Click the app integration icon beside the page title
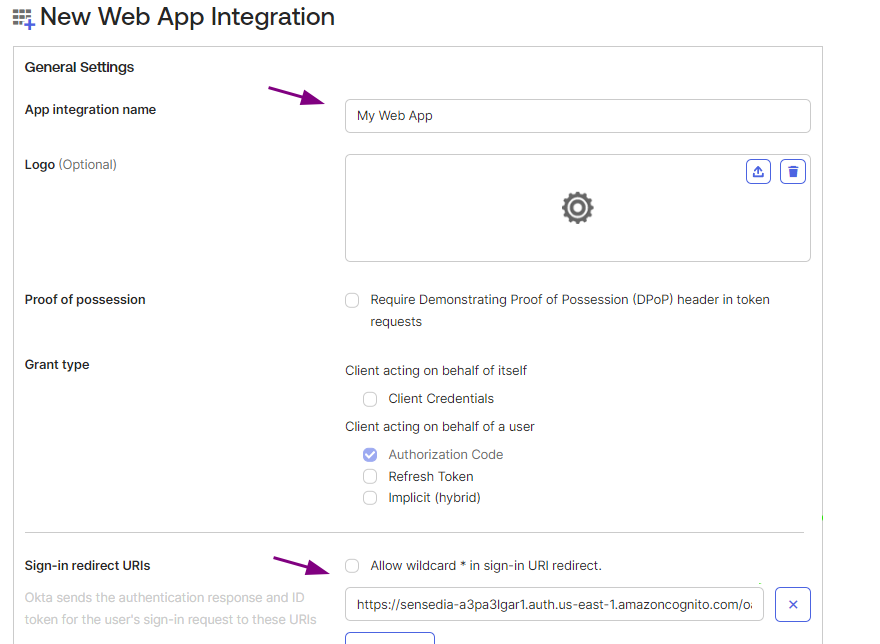The width and height of the screenshot is (880, 644). [22, 17]
